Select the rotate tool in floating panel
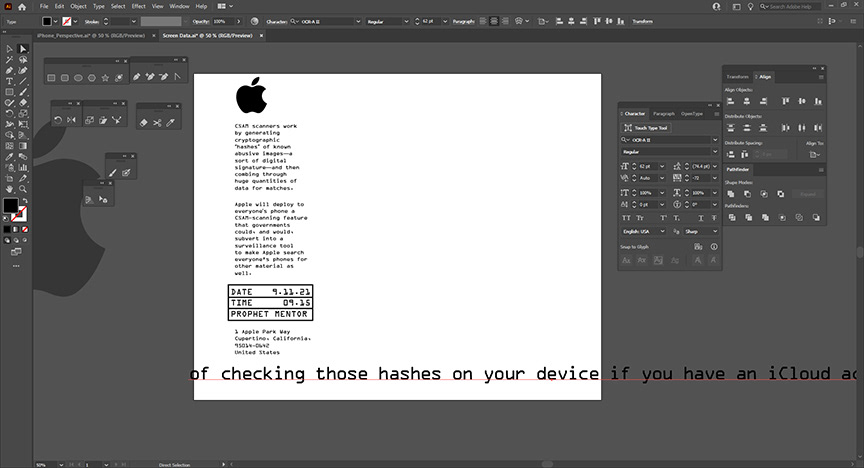The image size is (864, 468). tap(58, 120)
